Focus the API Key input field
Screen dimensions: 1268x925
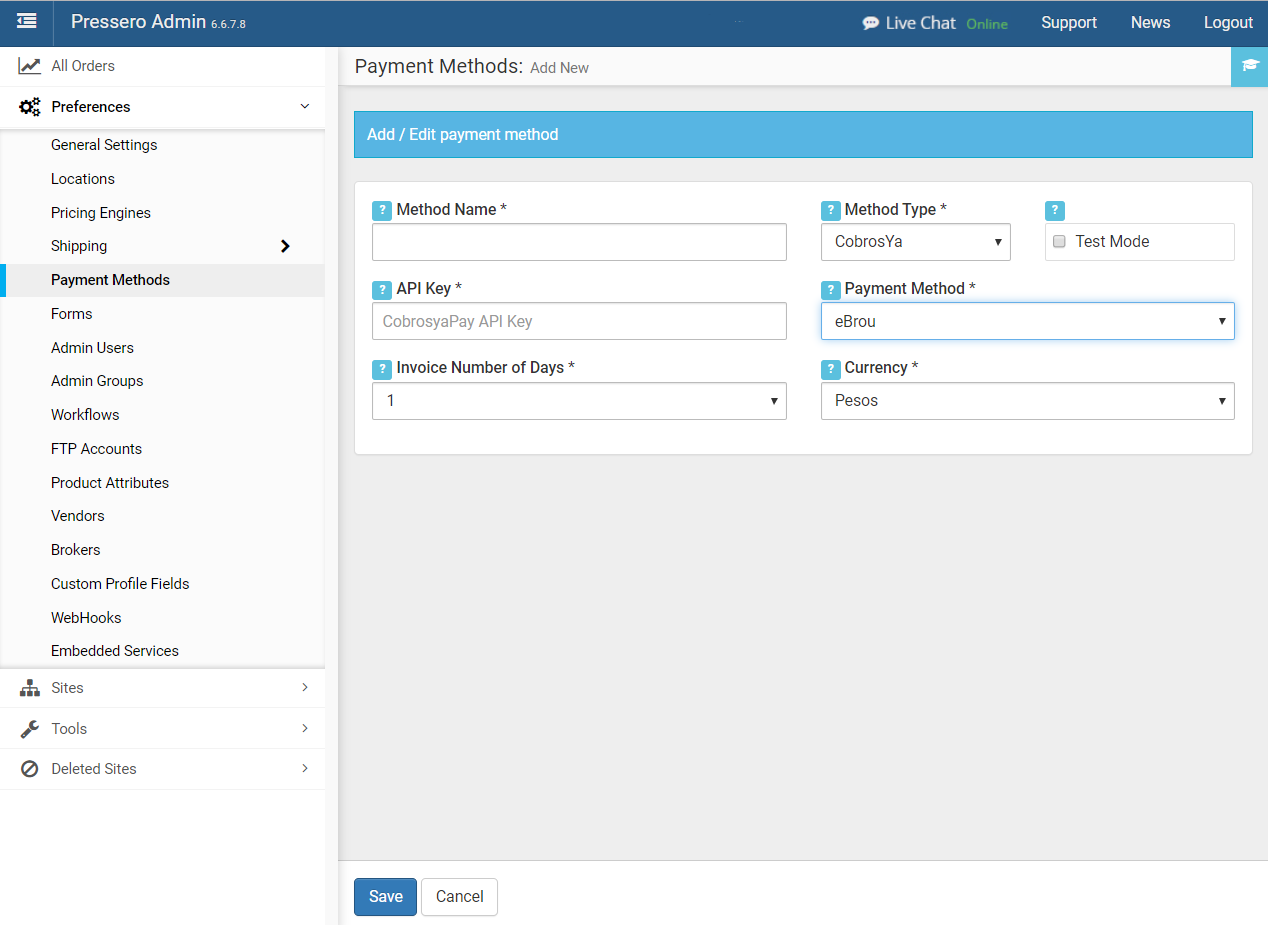[579, 322]
